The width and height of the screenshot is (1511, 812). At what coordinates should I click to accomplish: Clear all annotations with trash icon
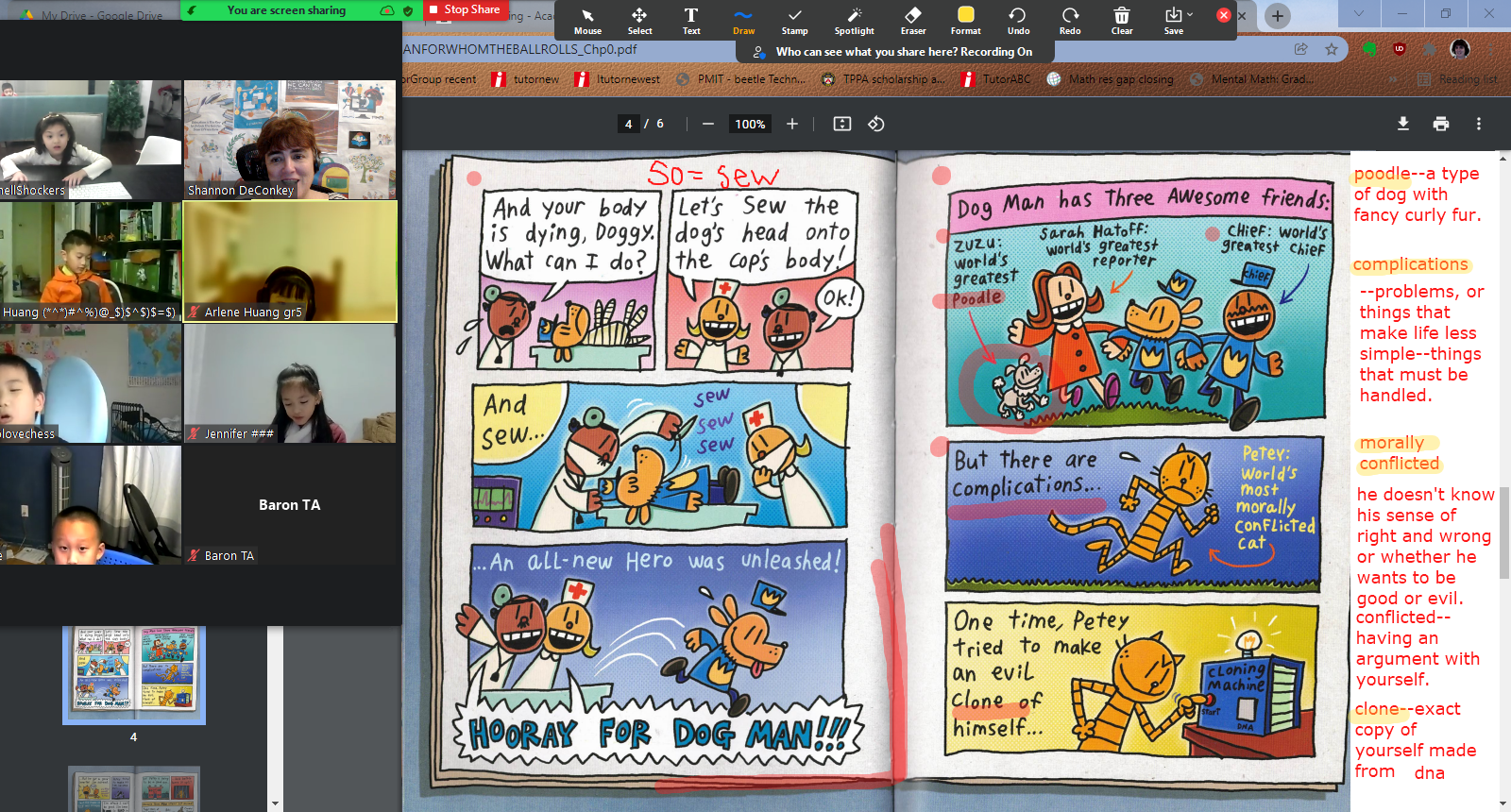(1122, 20)
